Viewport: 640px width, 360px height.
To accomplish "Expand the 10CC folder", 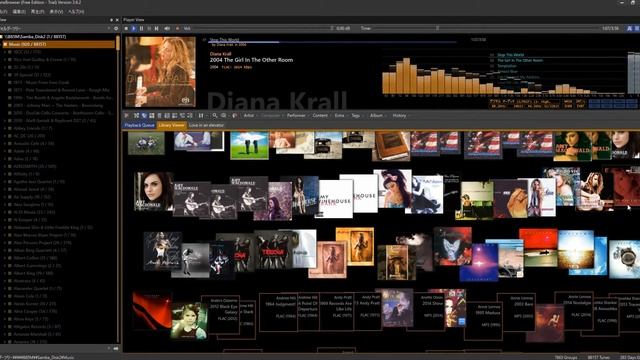I will (5, 52).
